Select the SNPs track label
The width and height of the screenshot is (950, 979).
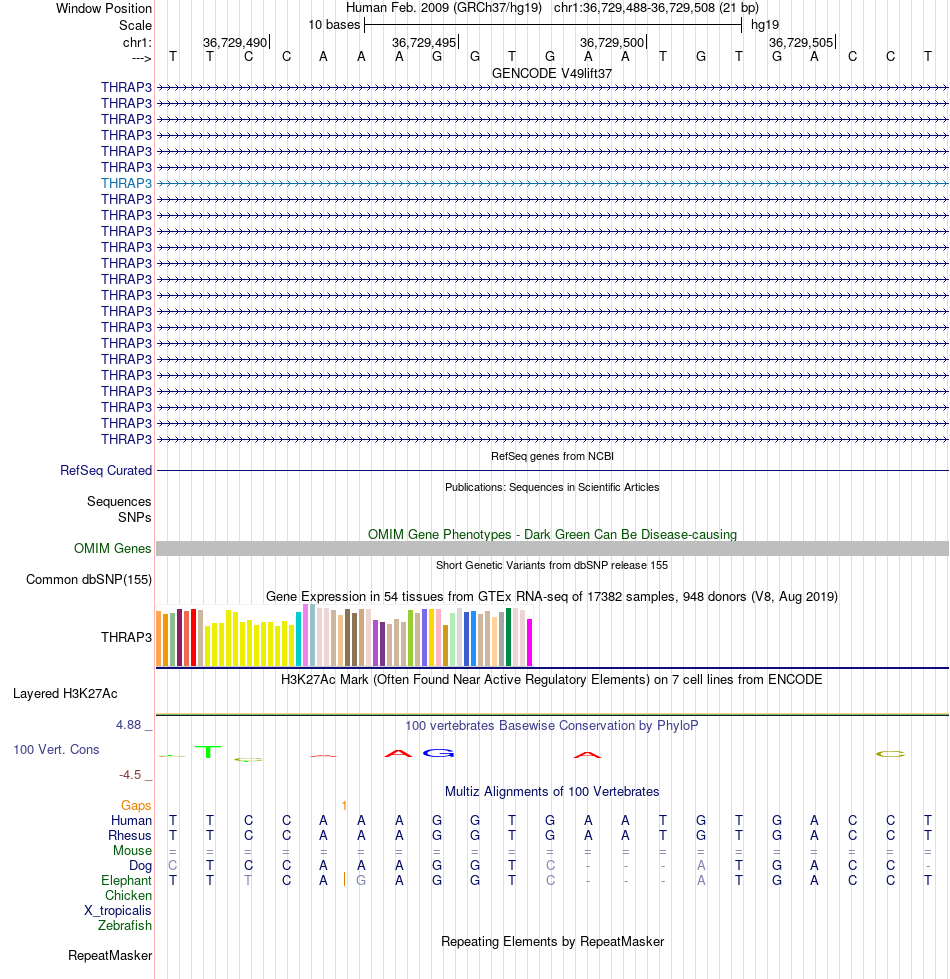tap(135, 518)
